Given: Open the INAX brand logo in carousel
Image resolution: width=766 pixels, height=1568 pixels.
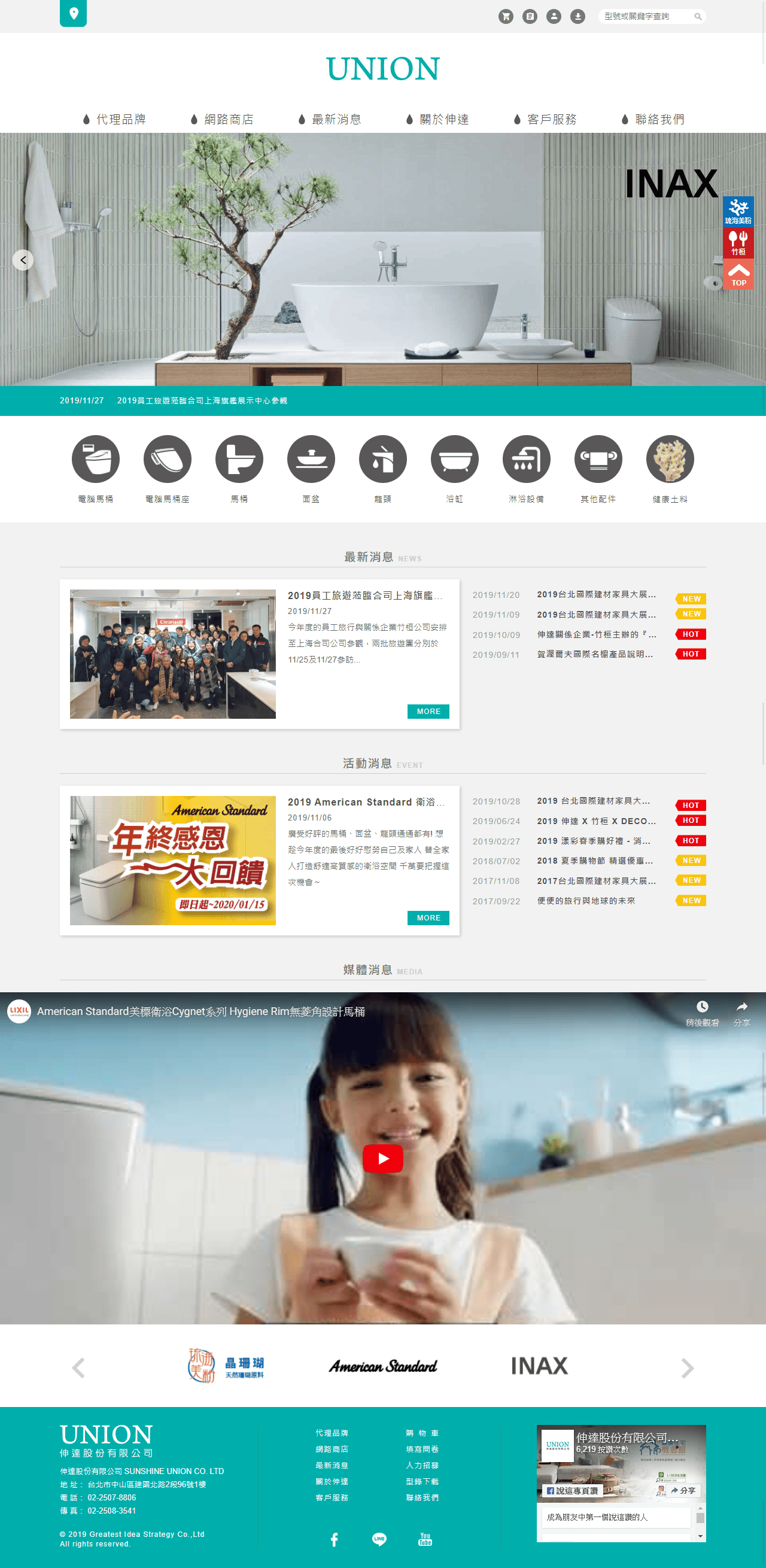Looking at the screenshot, I should click(539, 1366).
